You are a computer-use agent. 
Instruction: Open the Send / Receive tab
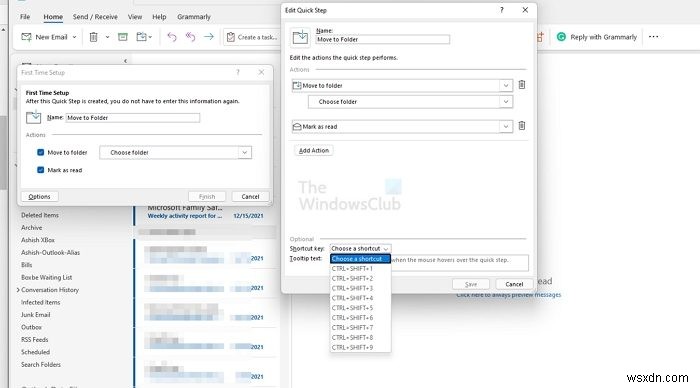[x=95, y=17]
